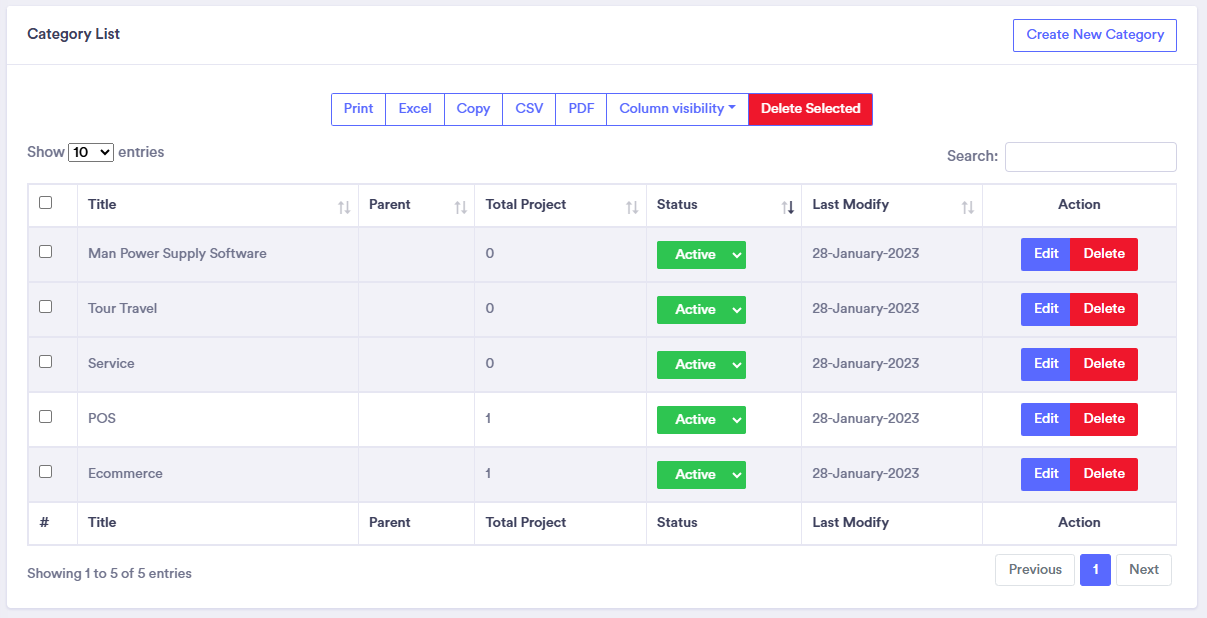Click the Create New Category button
This screenshot has height=618, width=1207.
click(1095, 35)
